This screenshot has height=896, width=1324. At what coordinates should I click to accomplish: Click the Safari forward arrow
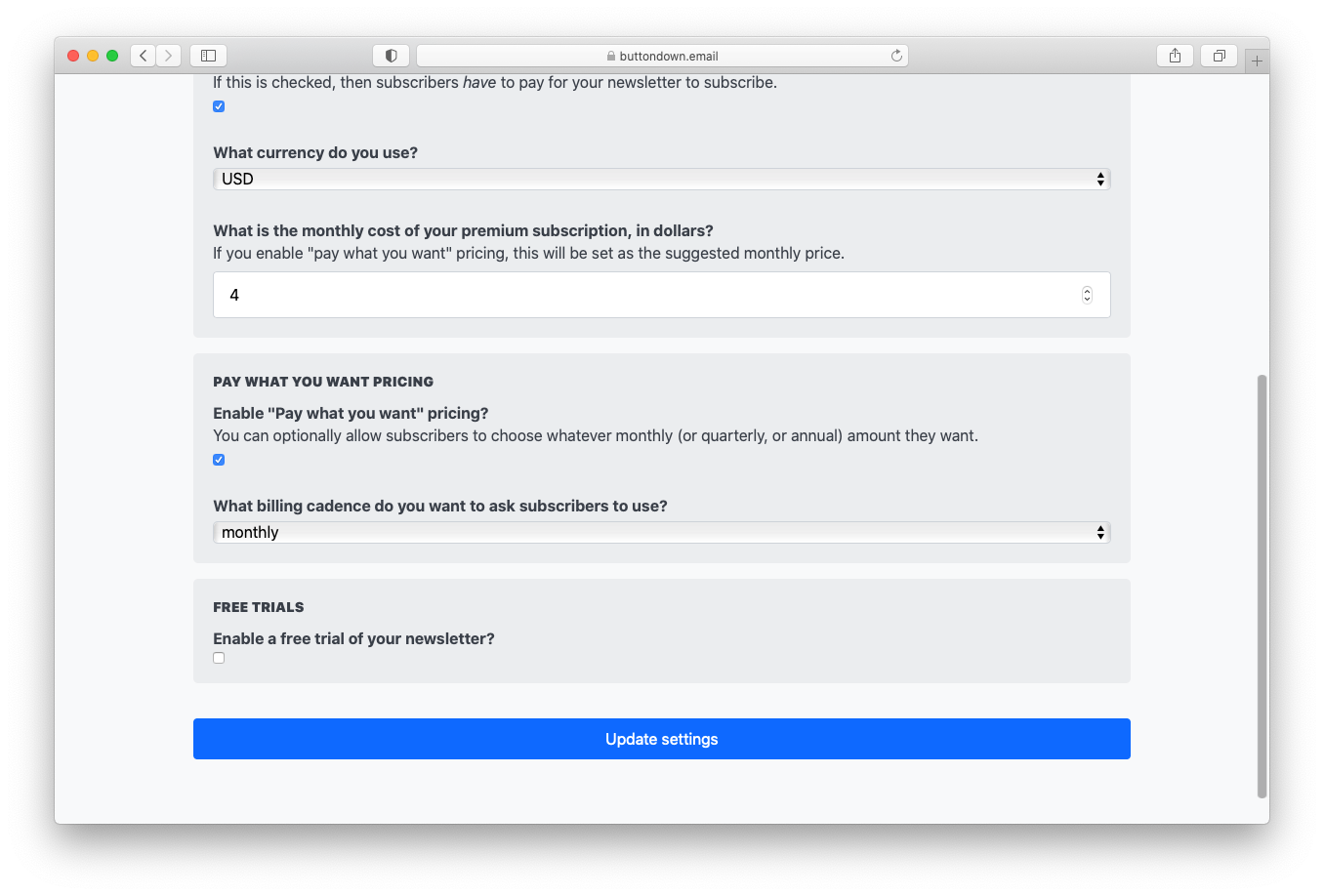coord(168,56)
